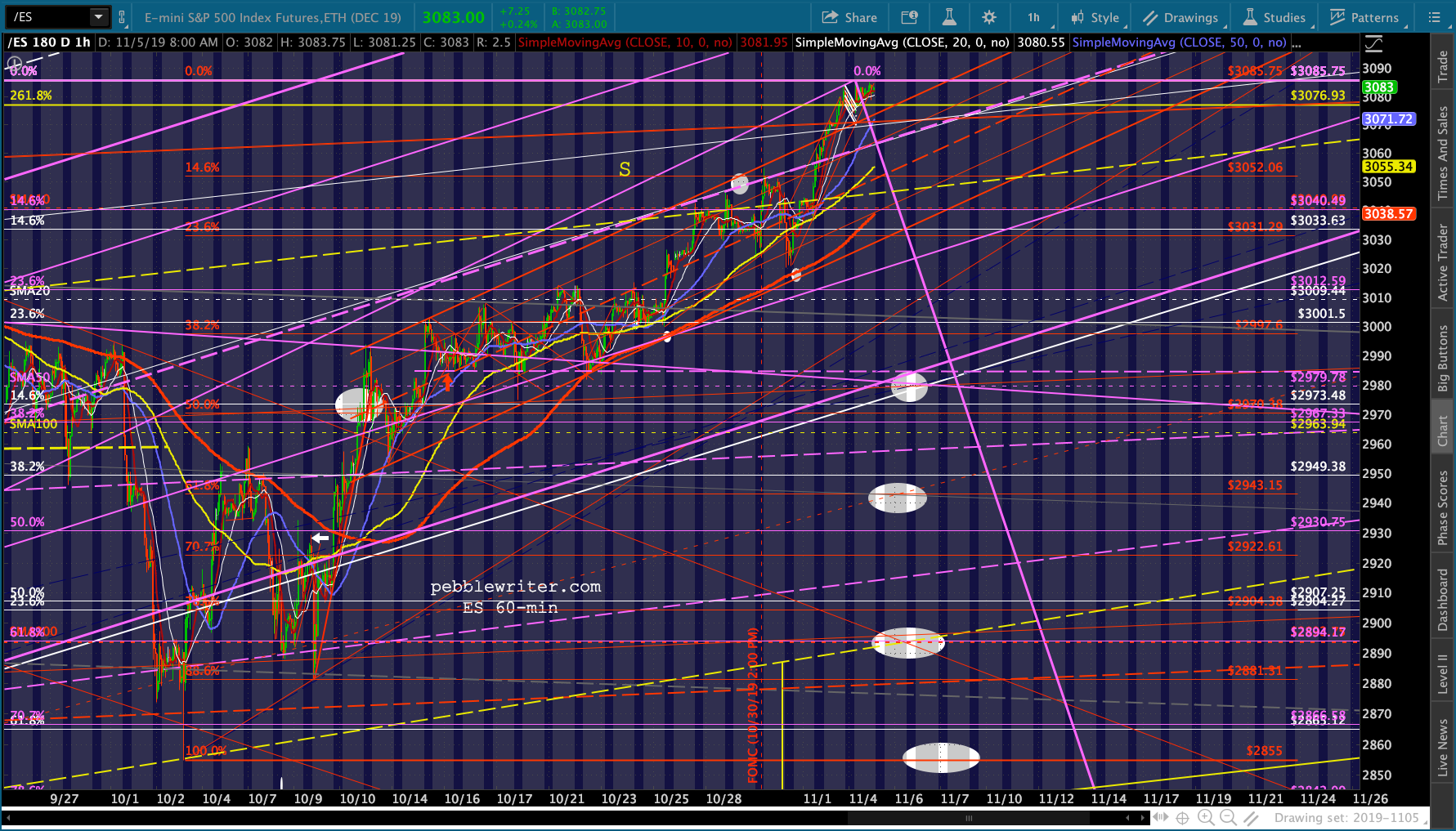Image resolution: width=1456 pixels, height=831 pixels.
Task: Click the FOMC vertical event marker label
Action: (753, 705)
